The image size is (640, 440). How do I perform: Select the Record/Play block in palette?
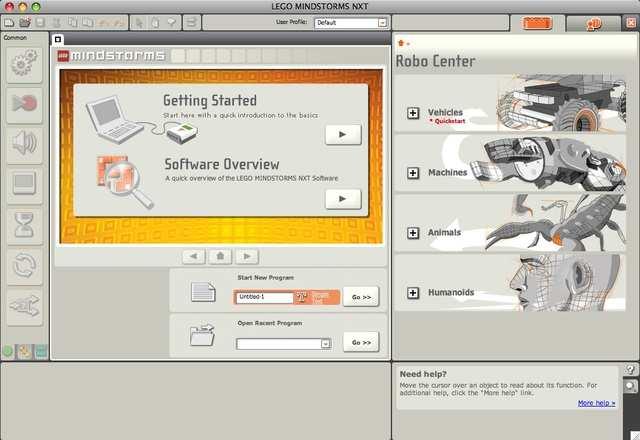click(24, 104)
